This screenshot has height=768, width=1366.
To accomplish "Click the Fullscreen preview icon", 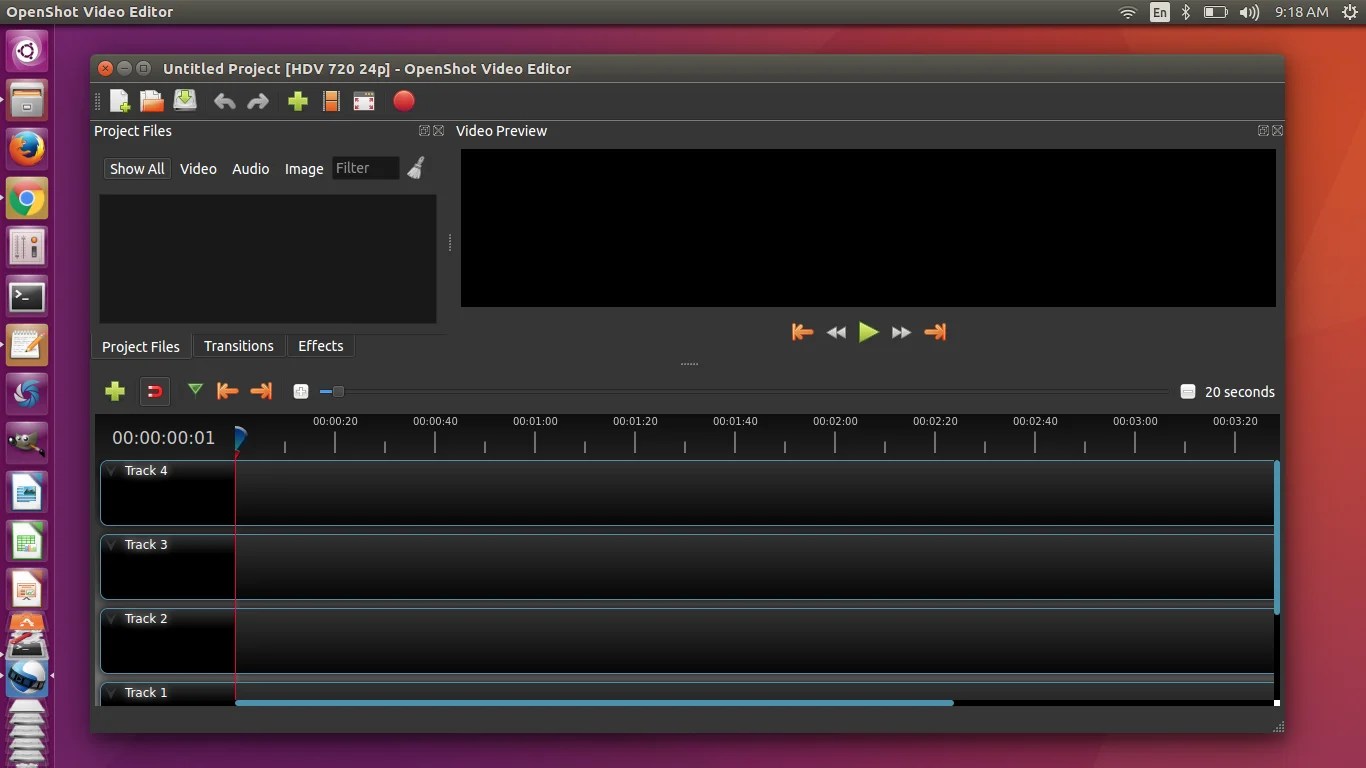I will tap(364, 101).
